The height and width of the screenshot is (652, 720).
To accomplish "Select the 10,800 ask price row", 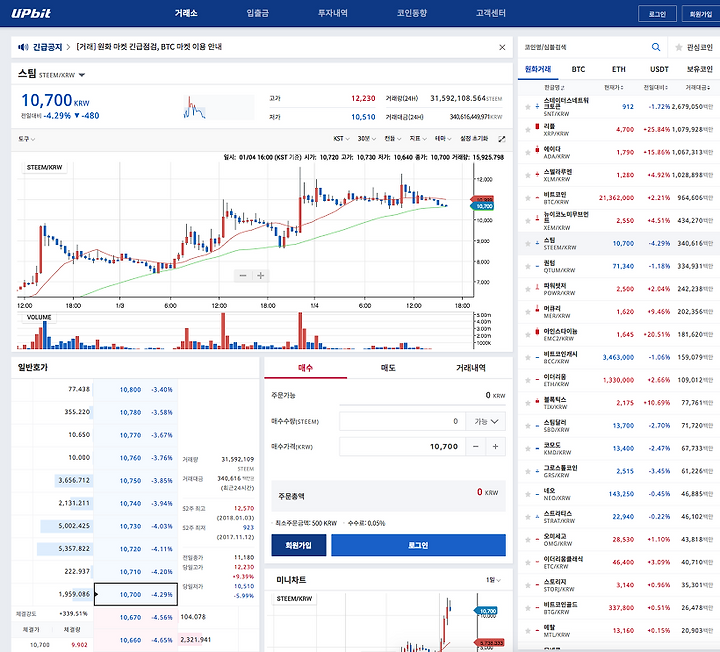I will click(135, 390).
